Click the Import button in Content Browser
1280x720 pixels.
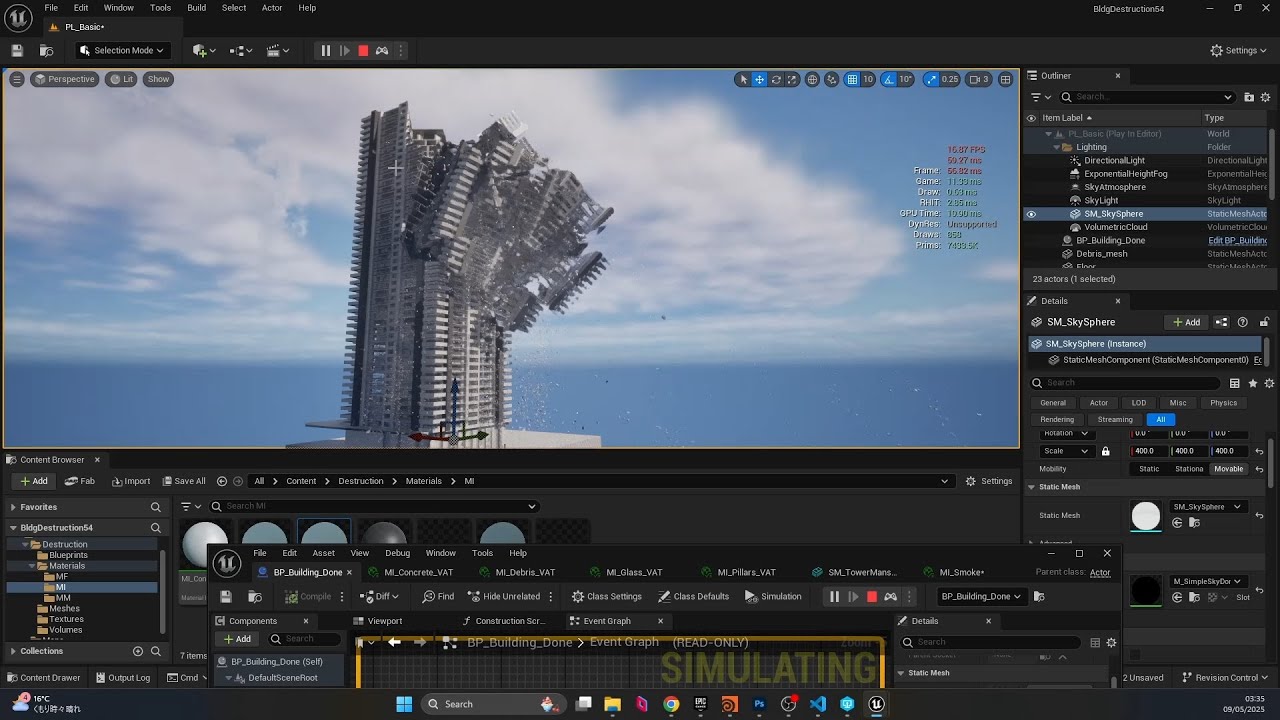click(131, 481)
